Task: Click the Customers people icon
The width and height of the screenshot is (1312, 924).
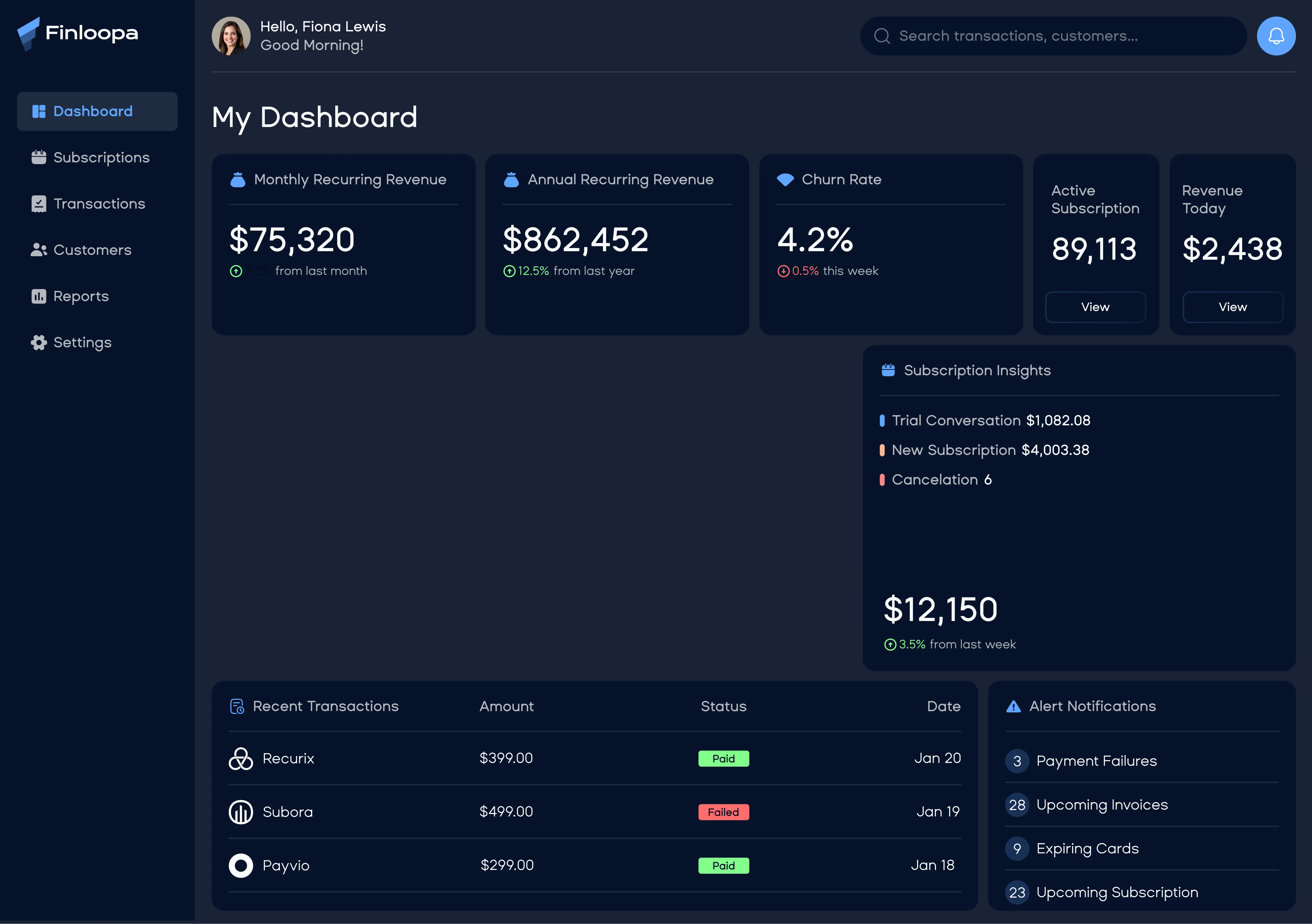Action: click(39, 250)
